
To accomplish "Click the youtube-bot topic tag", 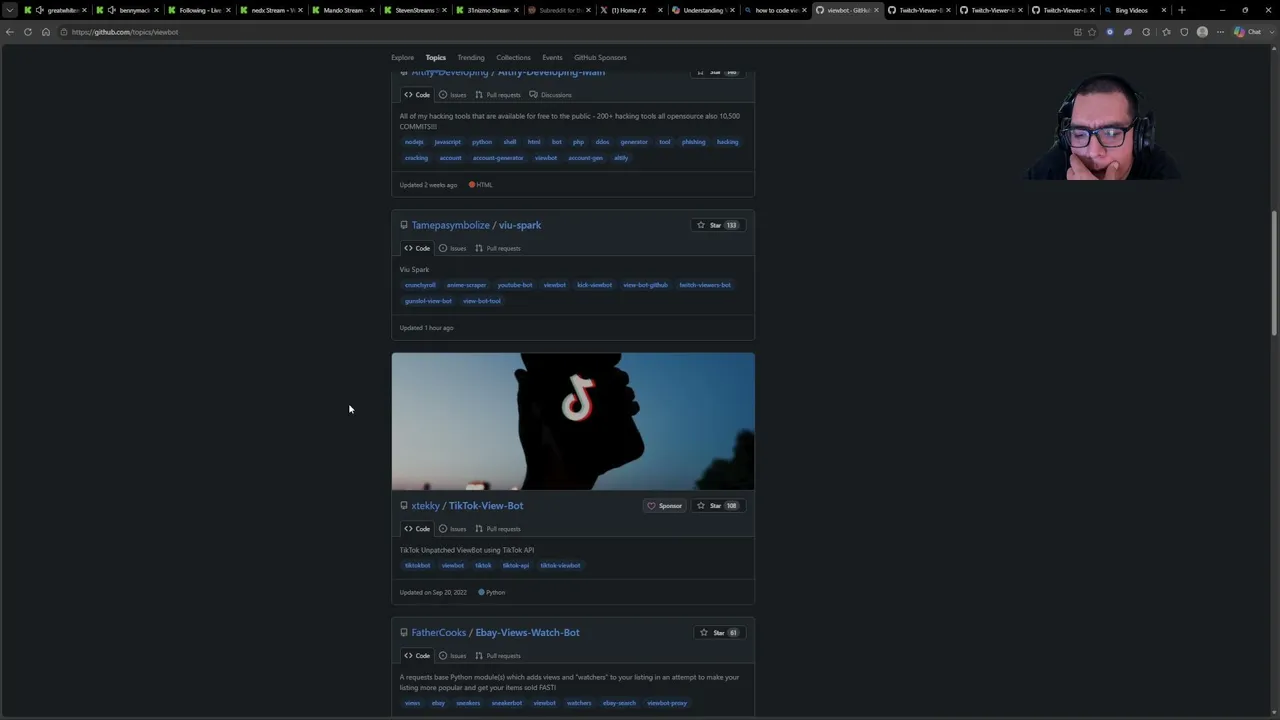I will [515, 285].
